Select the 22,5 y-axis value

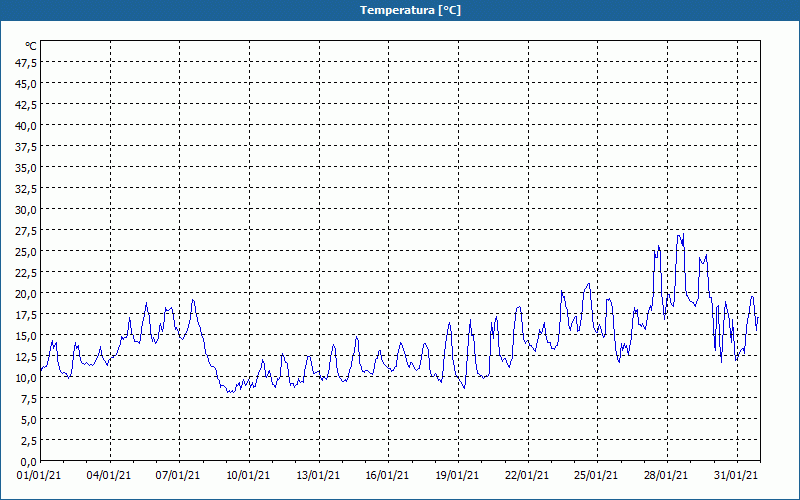(27, 273)
